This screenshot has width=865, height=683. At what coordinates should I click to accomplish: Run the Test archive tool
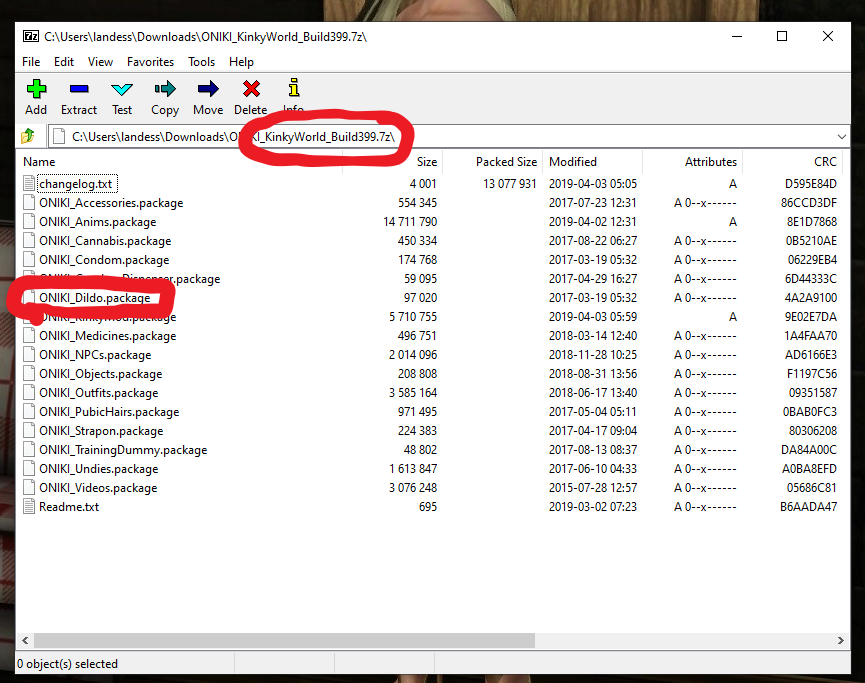pyautogui.click(x=122, y=89)
